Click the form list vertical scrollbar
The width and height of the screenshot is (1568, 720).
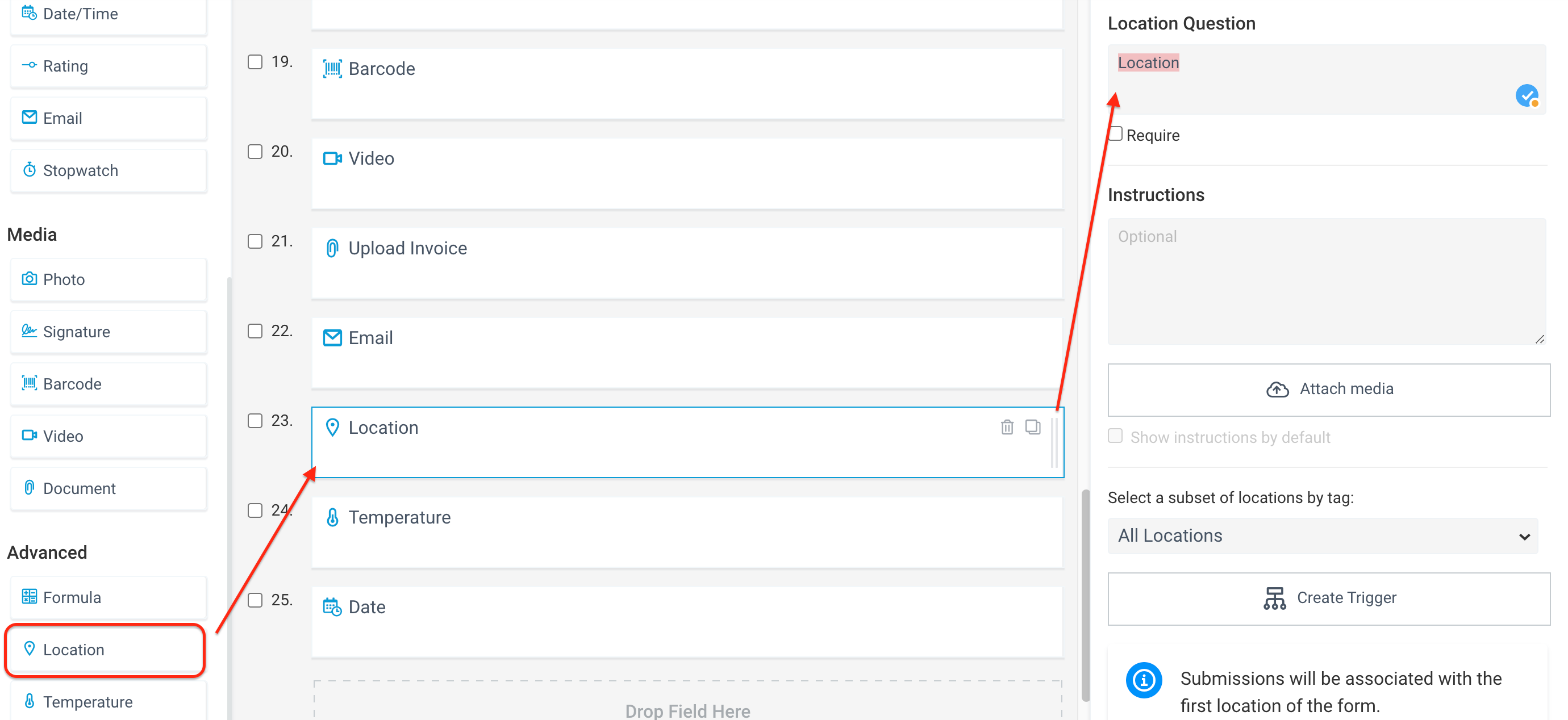[1085, 595]
